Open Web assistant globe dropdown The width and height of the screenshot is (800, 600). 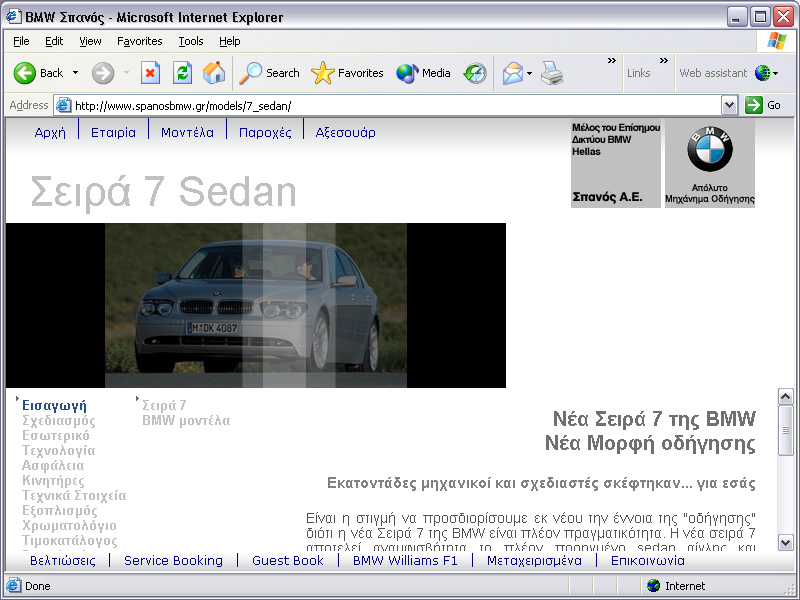(x=766, y=73)
